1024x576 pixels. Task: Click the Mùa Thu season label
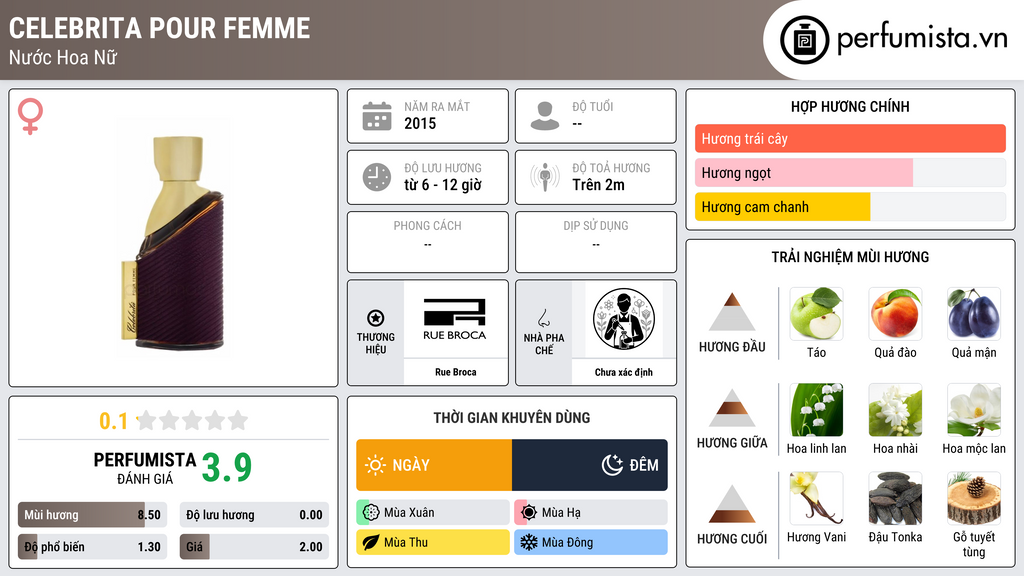406,542
